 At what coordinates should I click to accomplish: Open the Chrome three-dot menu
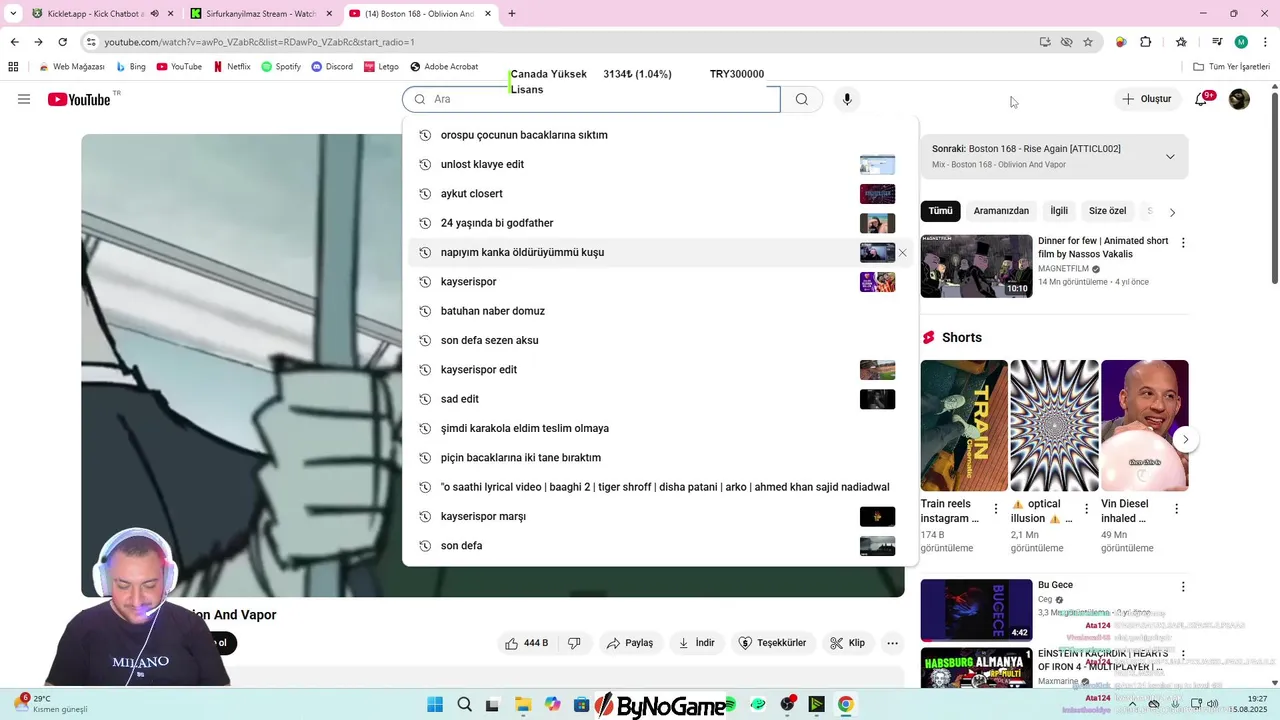(x=1264, y=42)
